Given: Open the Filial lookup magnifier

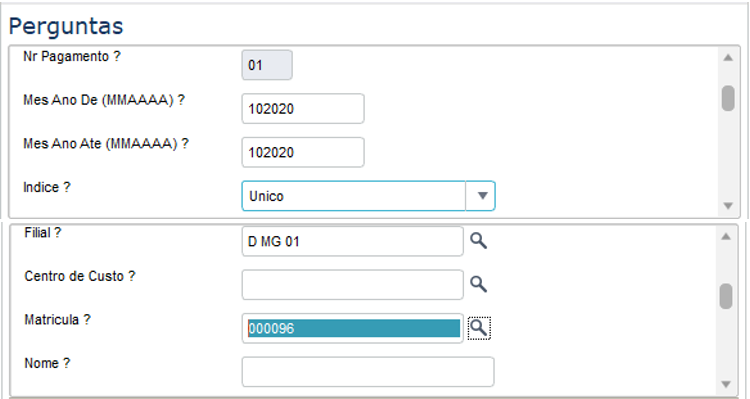Looking at the screenshot, I should [x=478, y=241].
